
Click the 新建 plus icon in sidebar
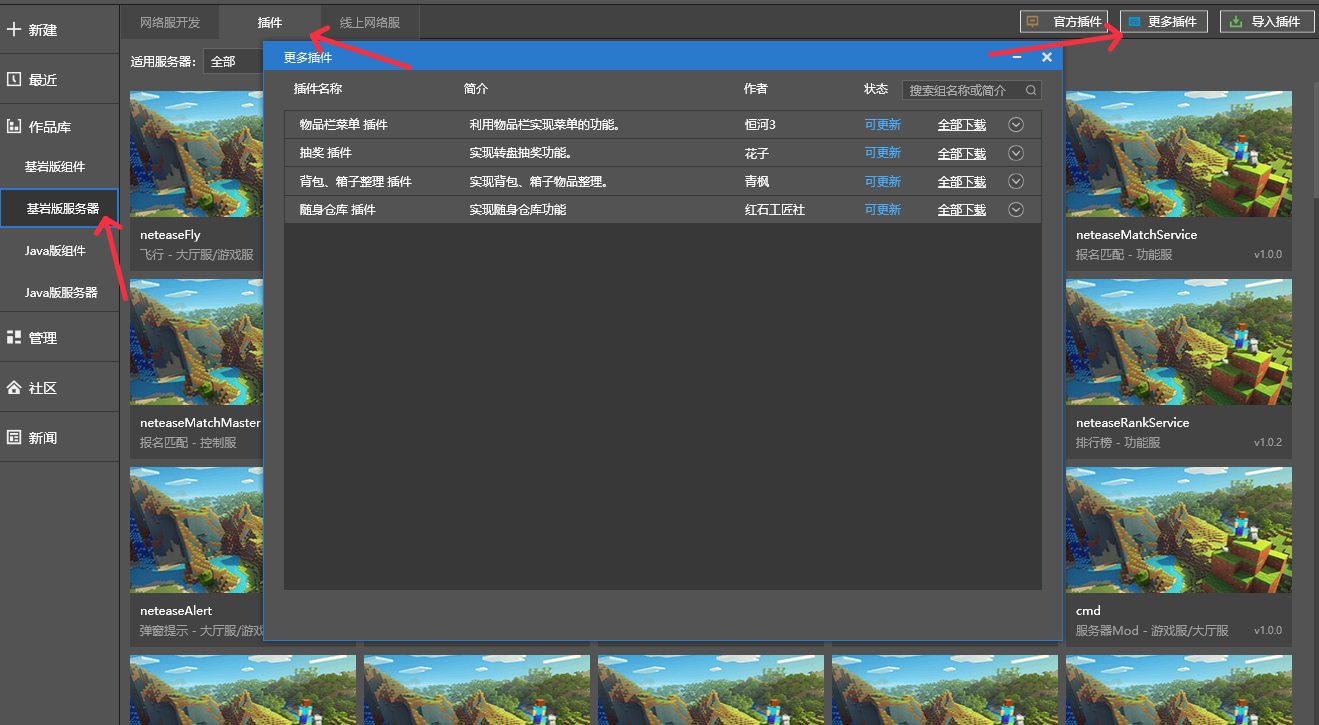14,30
